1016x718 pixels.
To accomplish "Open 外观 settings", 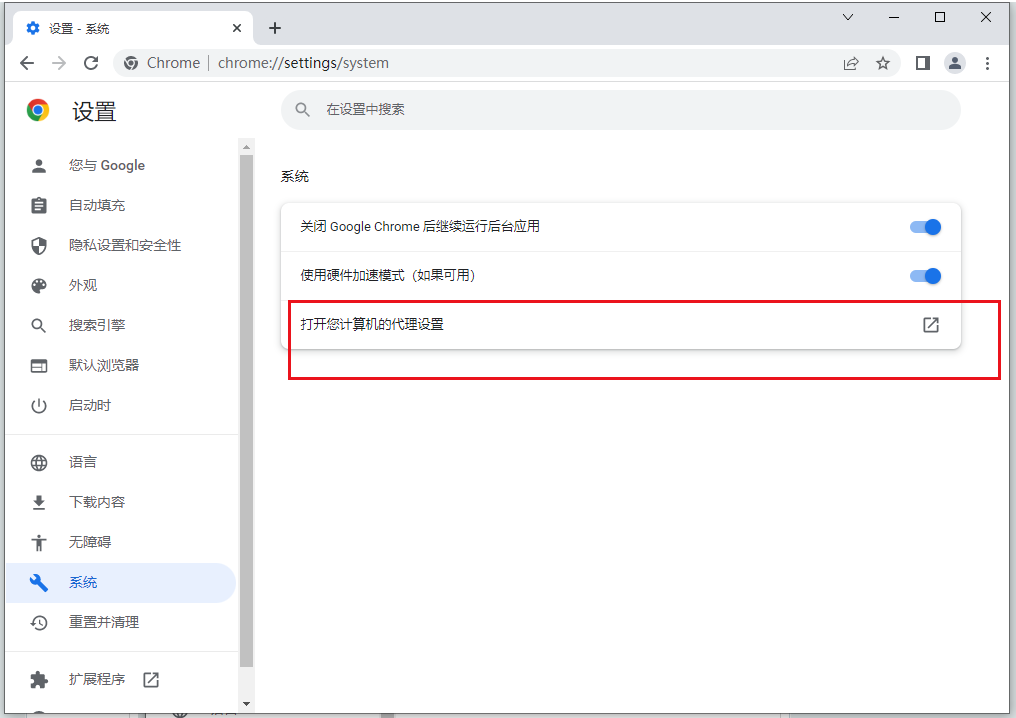I will tap(121, 285).
